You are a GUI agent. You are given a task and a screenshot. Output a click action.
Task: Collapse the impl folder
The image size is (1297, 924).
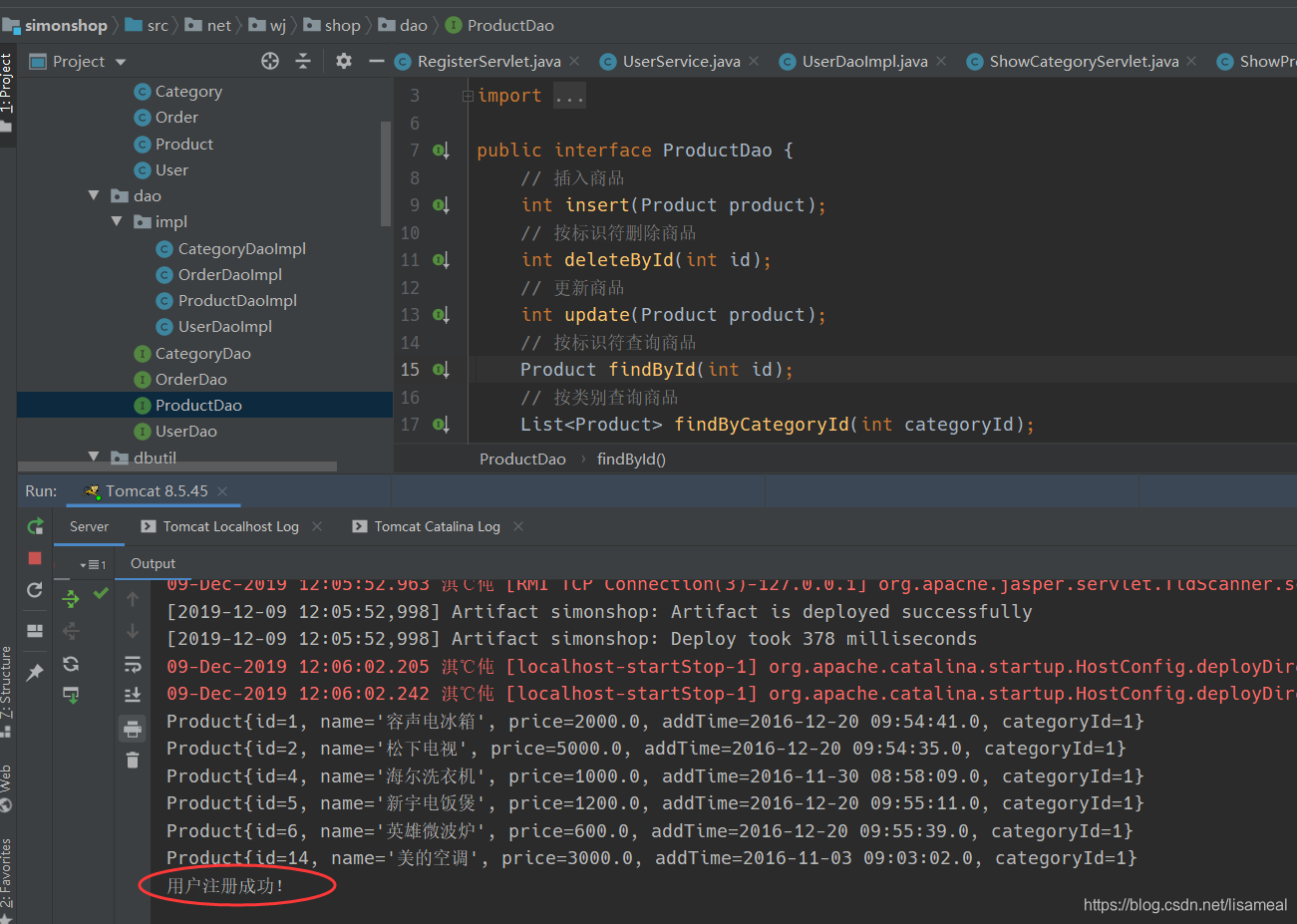coord(117,221)
